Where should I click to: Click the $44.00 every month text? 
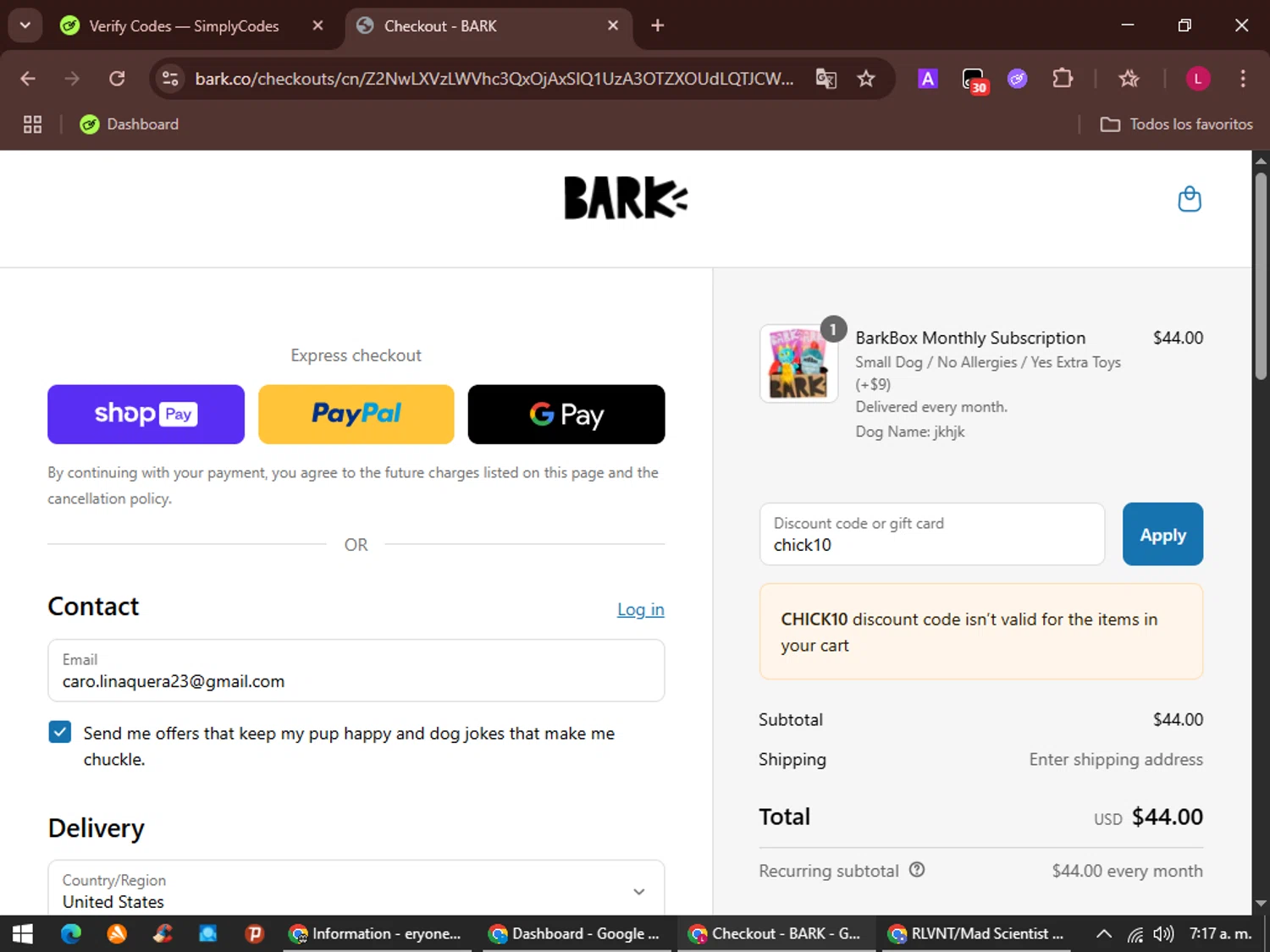coord(1127,871)
